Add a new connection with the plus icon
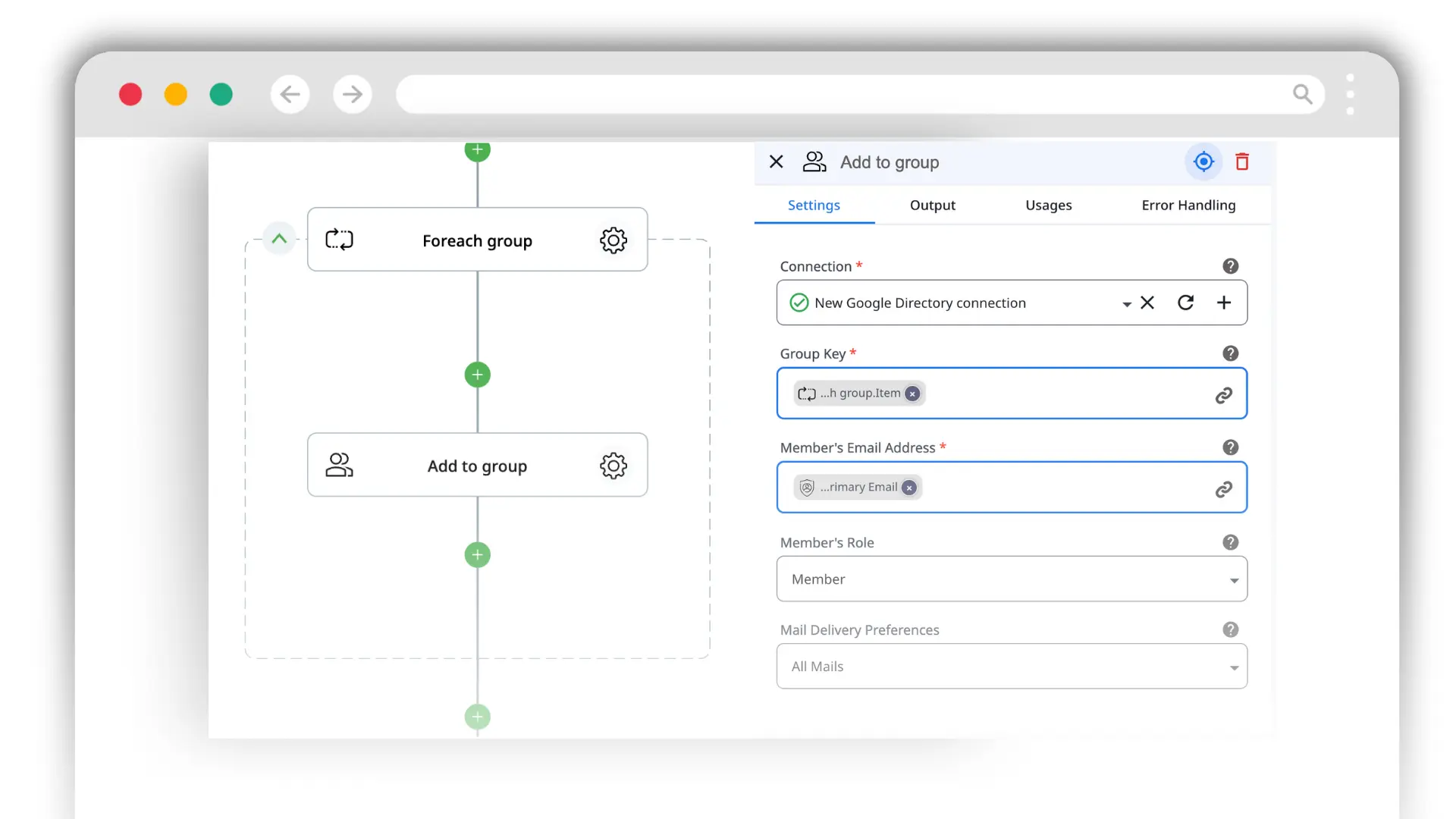Image resolution: width=1456 pixels, height=819 pixels. pyautogui.click(x=1223, y=303)
